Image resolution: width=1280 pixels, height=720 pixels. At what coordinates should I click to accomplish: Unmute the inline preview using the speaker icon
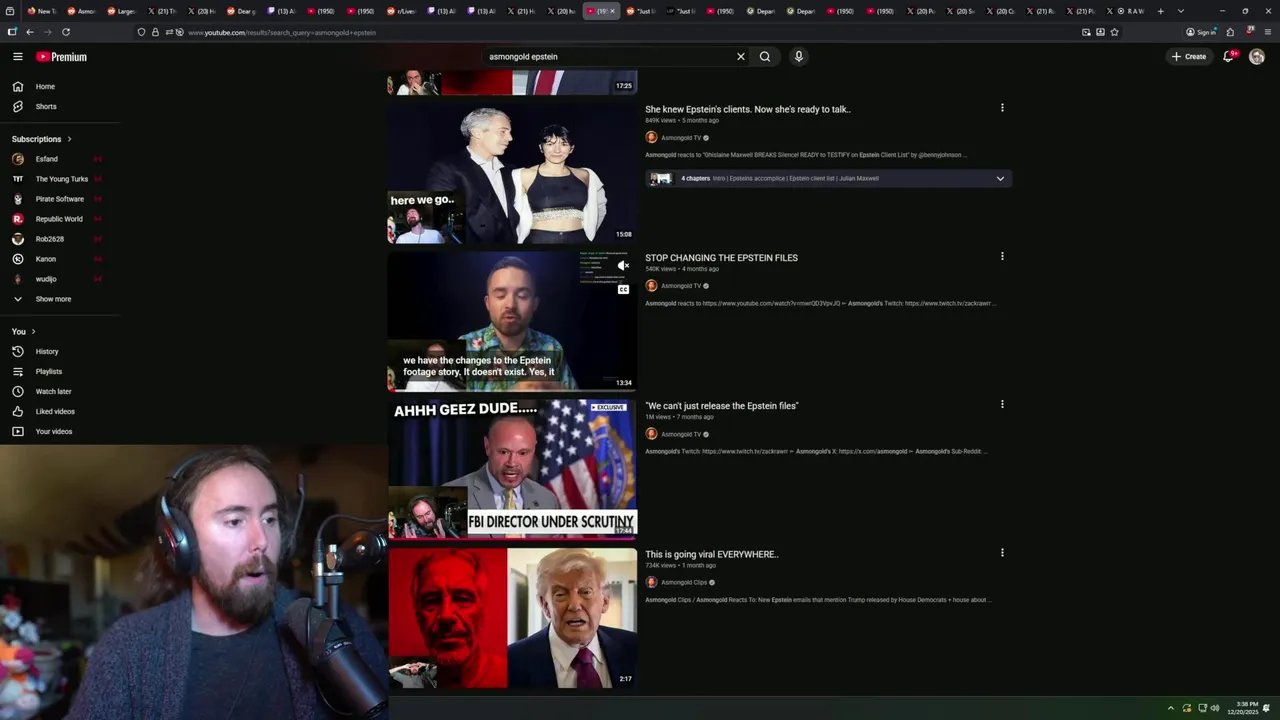623,266
